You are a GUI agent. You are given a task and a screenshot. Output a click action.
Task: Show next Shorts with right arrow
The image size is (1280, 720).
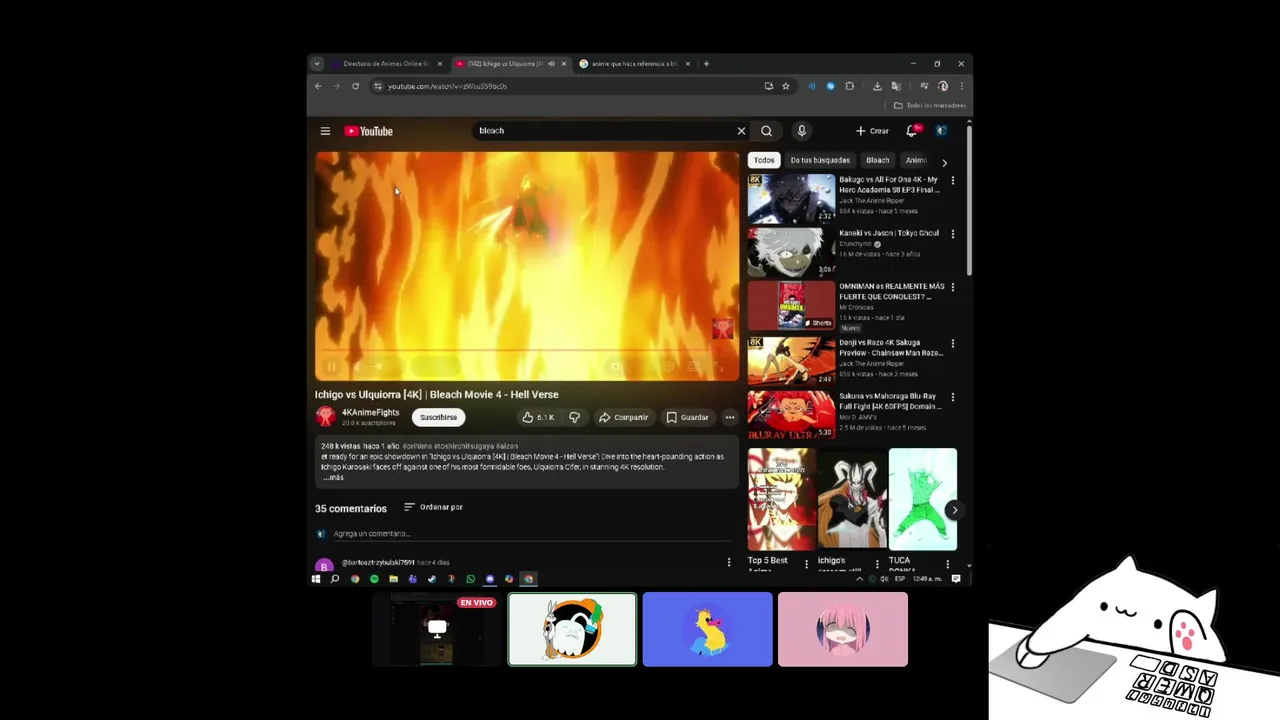pyautogui.click(x=954, y=510)
